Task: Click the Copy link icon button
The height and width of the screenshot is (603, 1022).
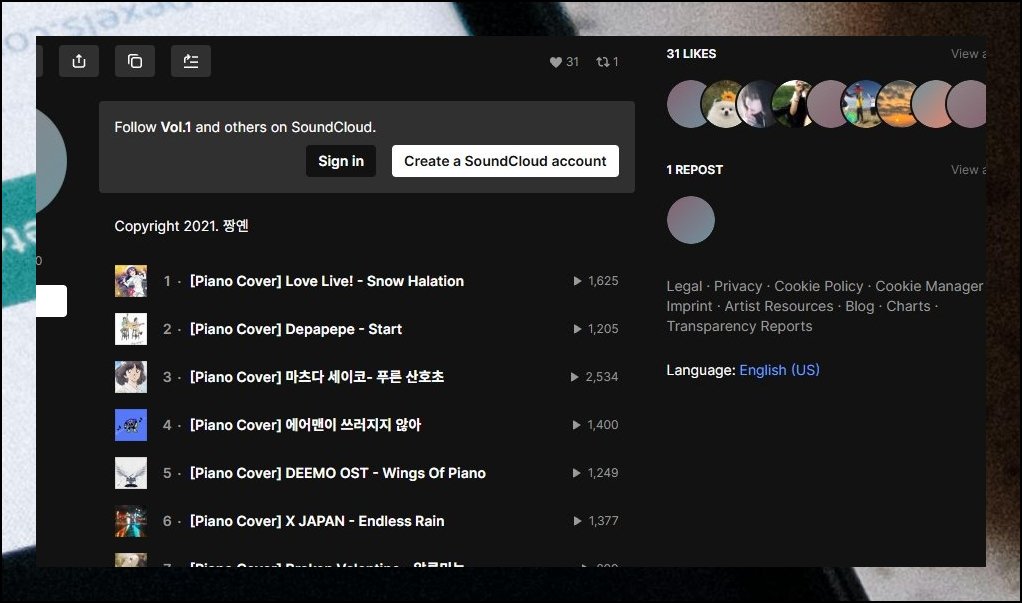Action: click(x=135, y=61)
